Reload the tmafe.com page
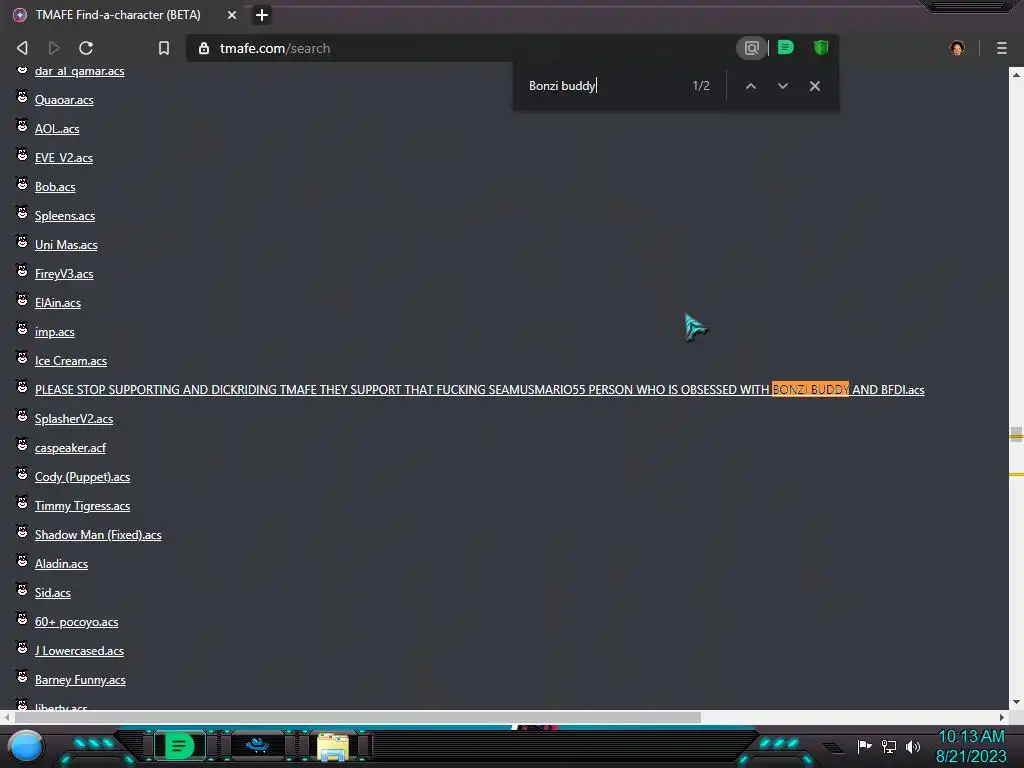This screenshot has width=1024, height=768. pyautogui.click(x=86, y=48)
